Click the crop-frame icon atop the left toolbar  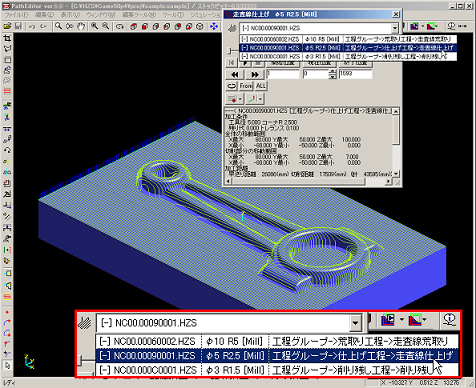click(x=7, y=38)
